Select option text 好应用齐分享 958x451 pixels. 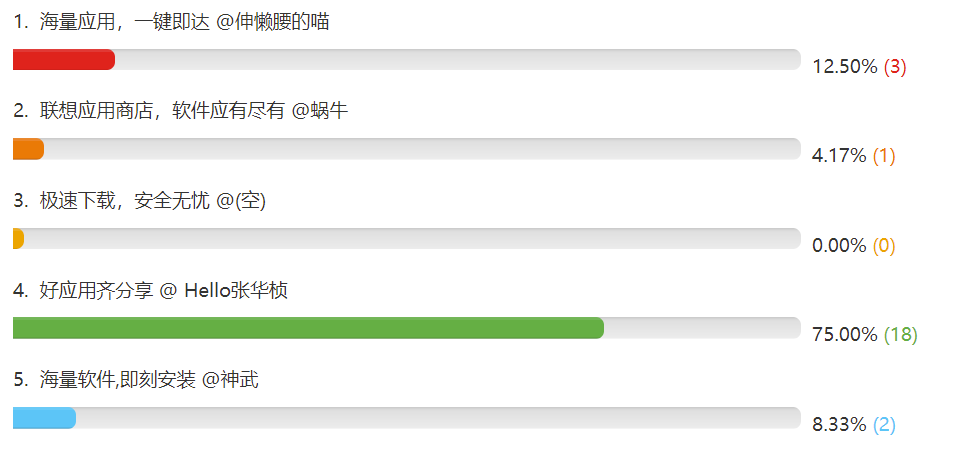point(97,291)
